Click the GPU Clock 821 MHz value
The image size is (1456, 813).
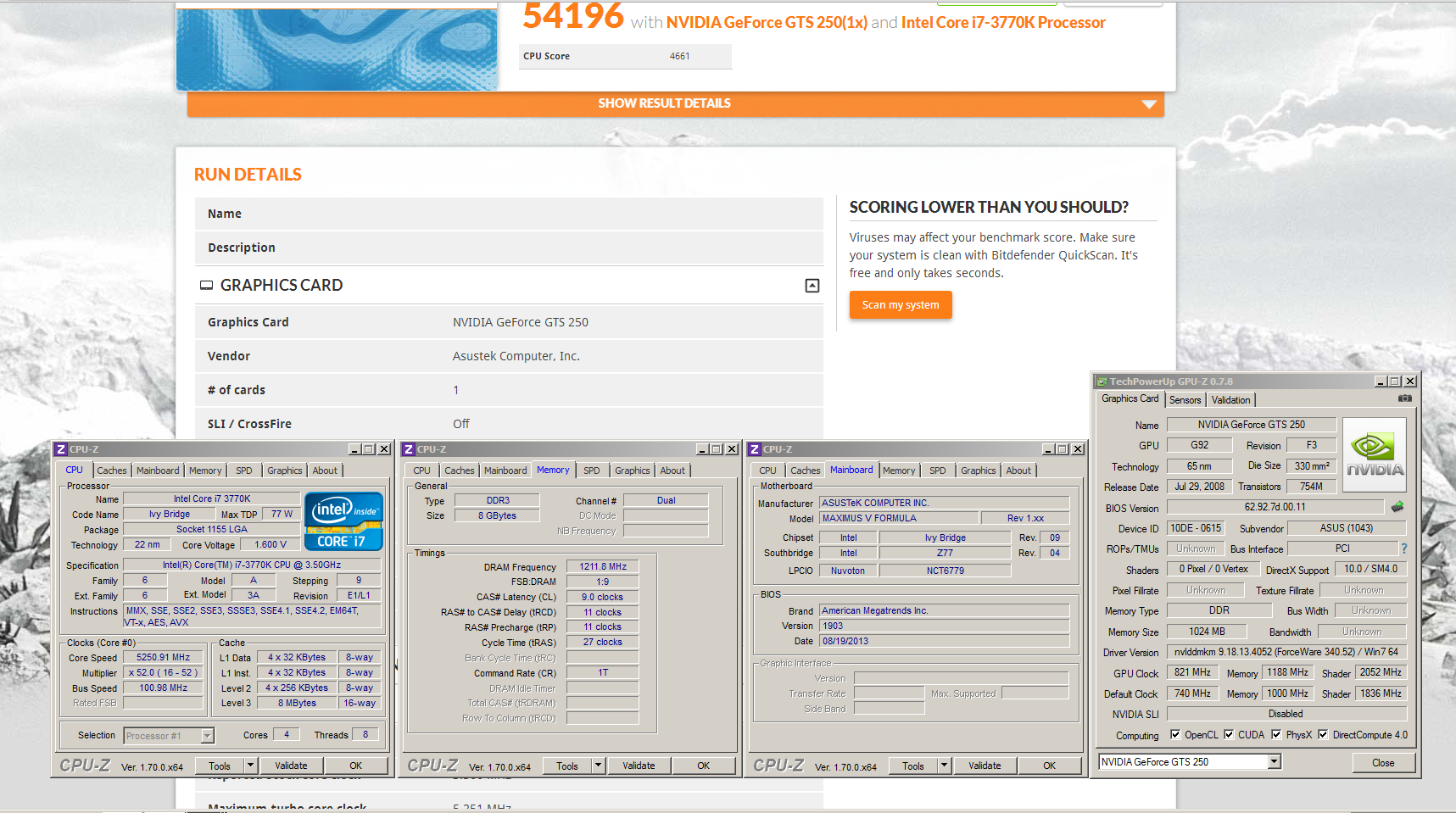coord(1193,672)
